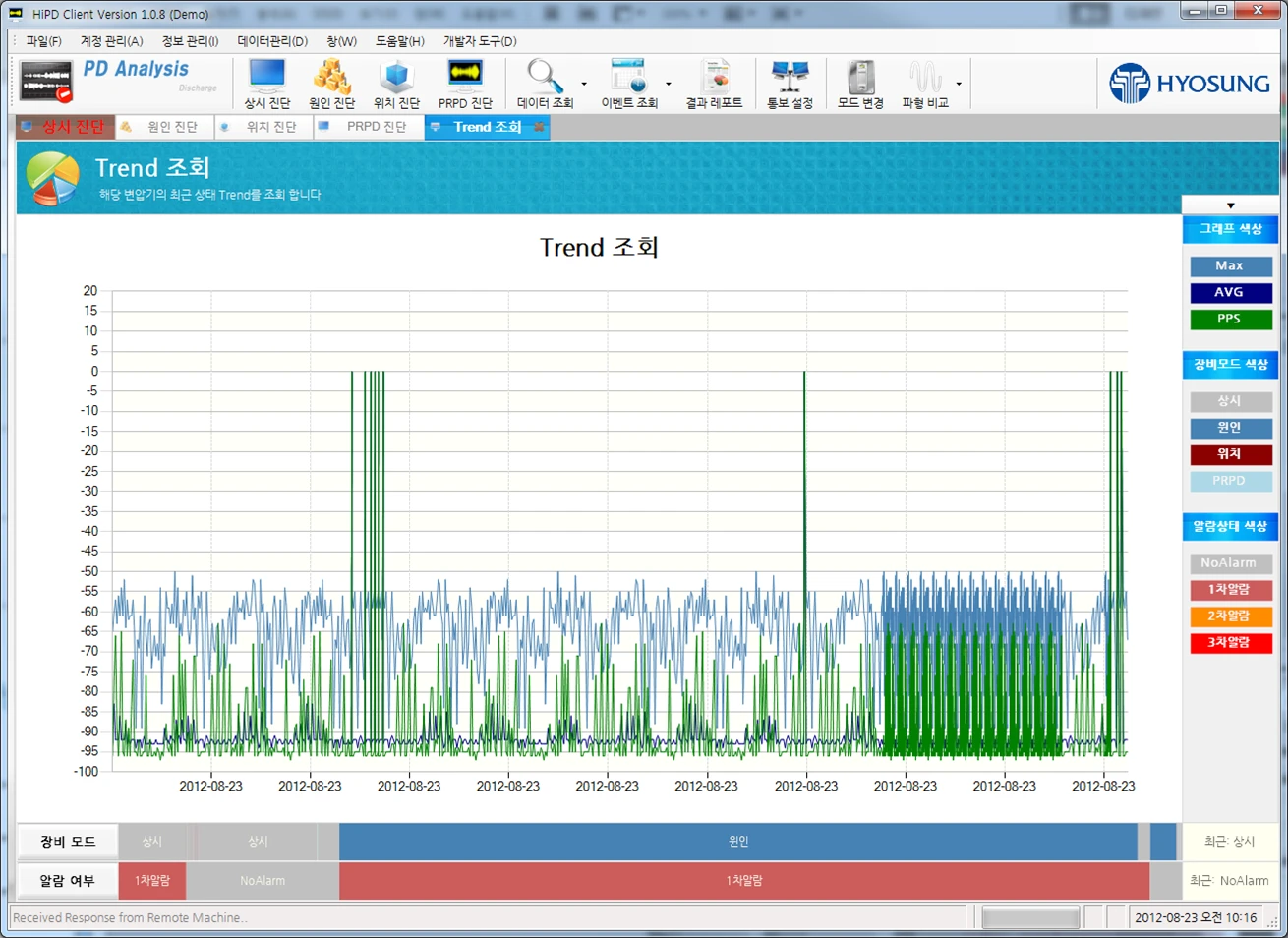The height and width of the screenshot is (938, 1288).
Task: Open the 파일(F) menu
Action: point(43,41)
